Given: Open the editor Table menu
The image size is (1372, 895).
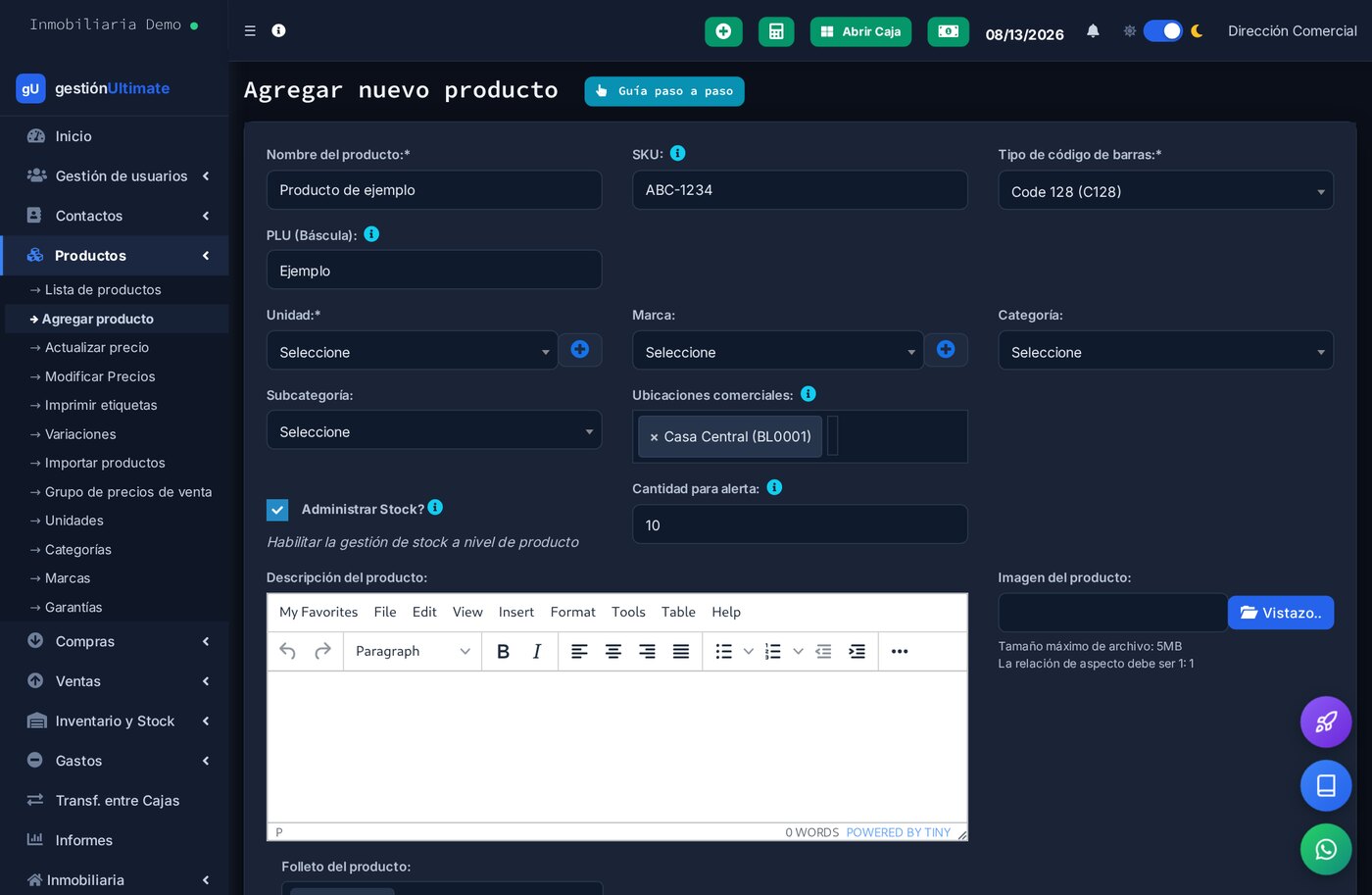Looking at the screenshot, I should pos(678,612).
